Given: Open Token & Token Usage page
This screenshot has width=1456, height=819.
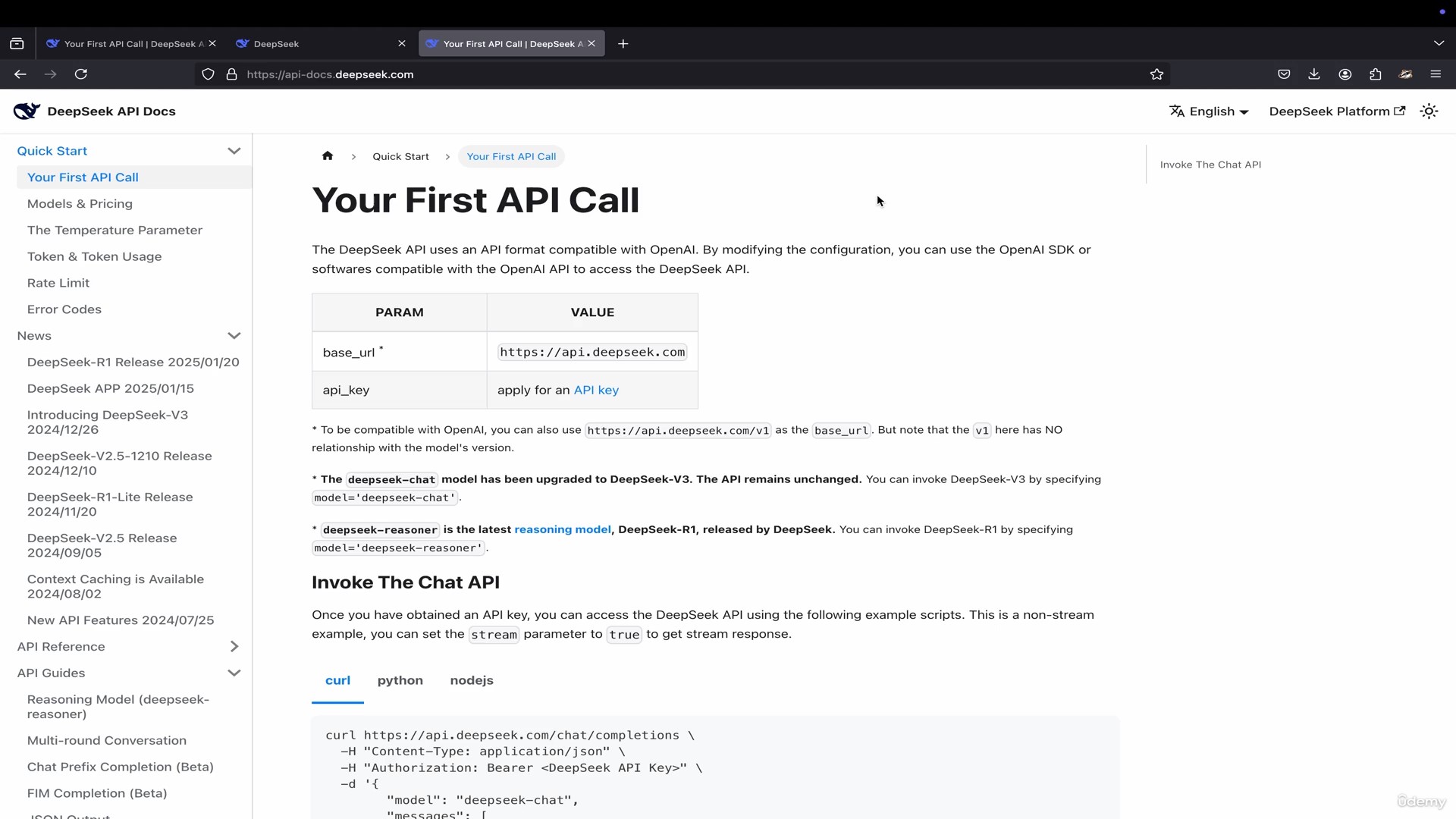Looking at the screenshot, I should click(x=94, y=257).
